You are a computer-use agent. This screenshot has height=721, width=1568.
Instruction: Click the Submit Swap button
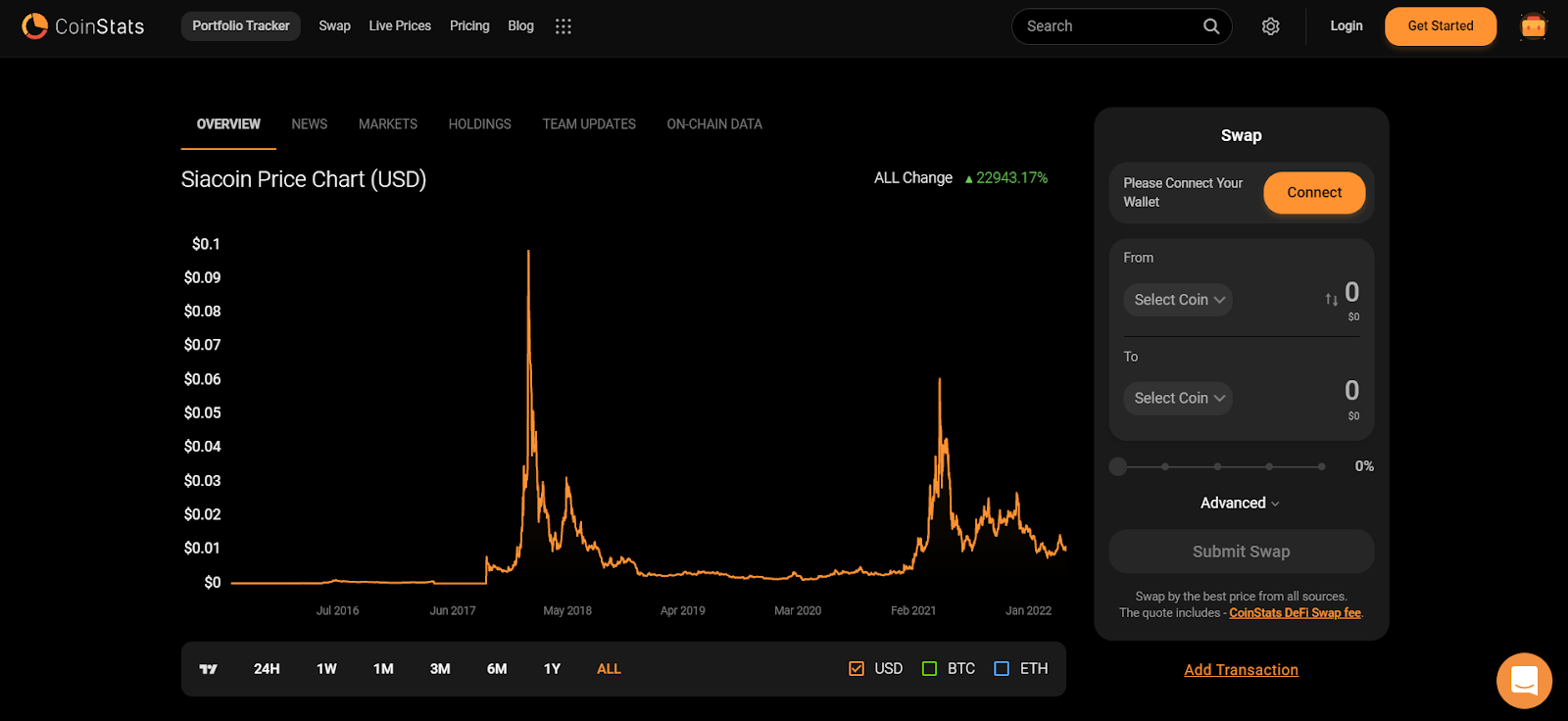(x=1242, y=552)
